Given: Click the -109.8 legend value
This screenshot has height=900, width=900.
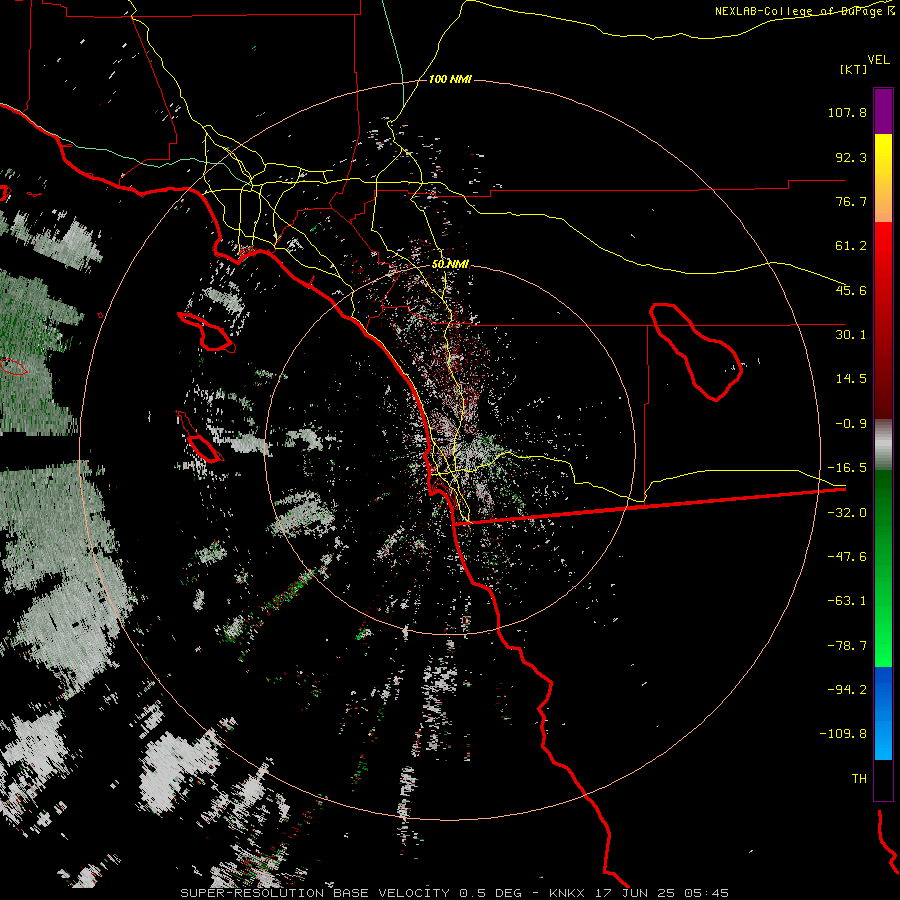Looking at the screenshot, I should [843, 734].
